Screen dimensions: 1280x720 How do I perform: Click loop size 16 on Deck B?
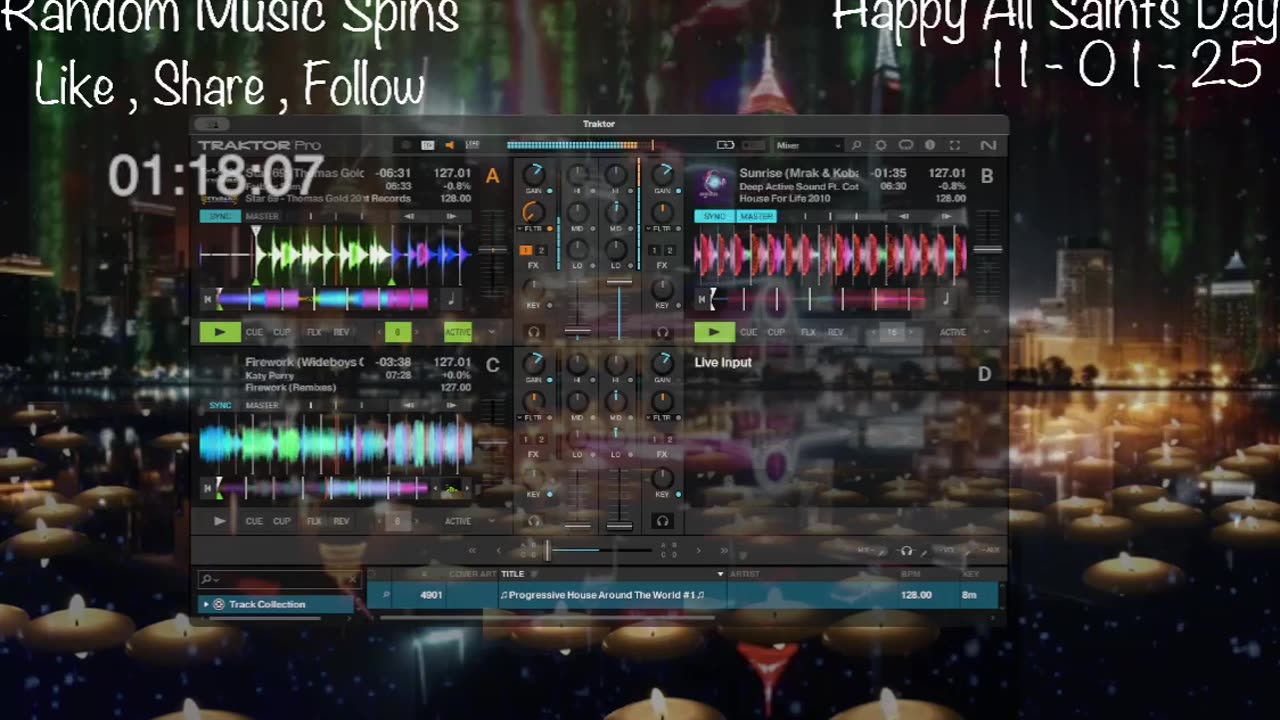(x=891, y=332)
